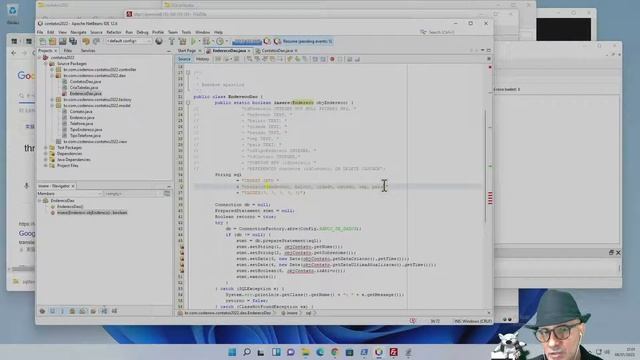Viewport: 640px width, 360px height.
Task: Close the EnderecoDao.java editor tab
Action: [249, 51]
